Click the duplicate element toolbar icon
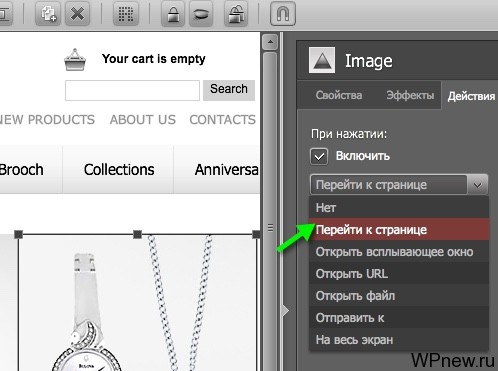Image resolution: width=498 pixels, height=371 pixels. [48, 14]
